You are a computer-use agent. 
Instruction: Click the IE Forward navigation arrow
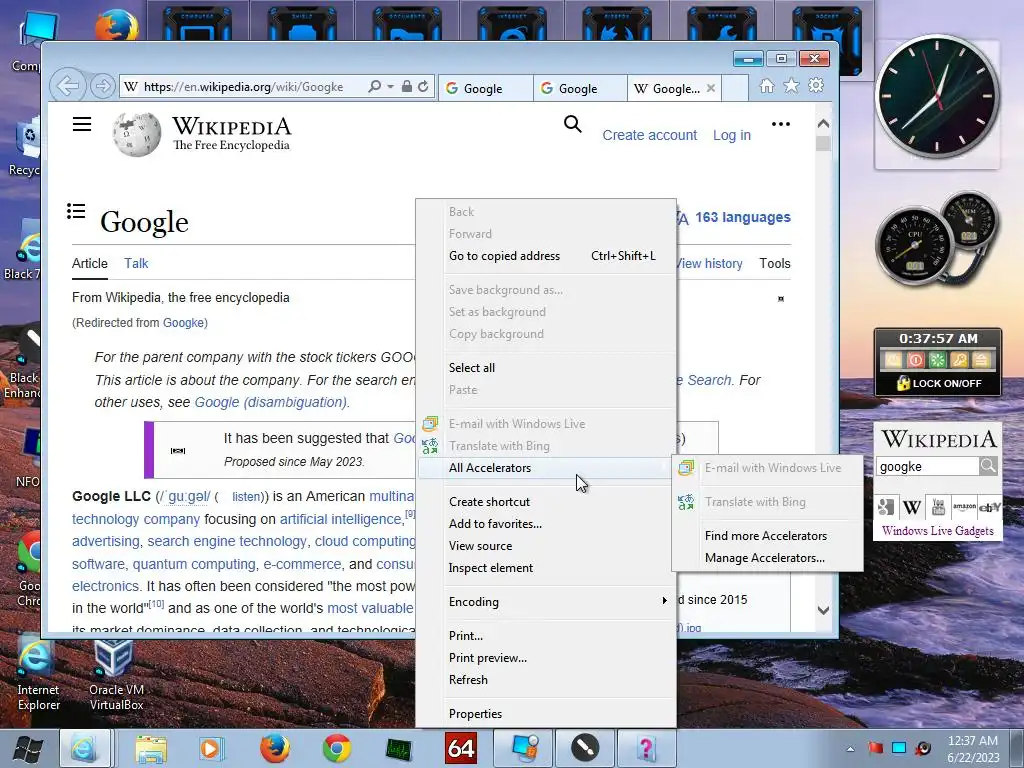(x=102, y=86)
